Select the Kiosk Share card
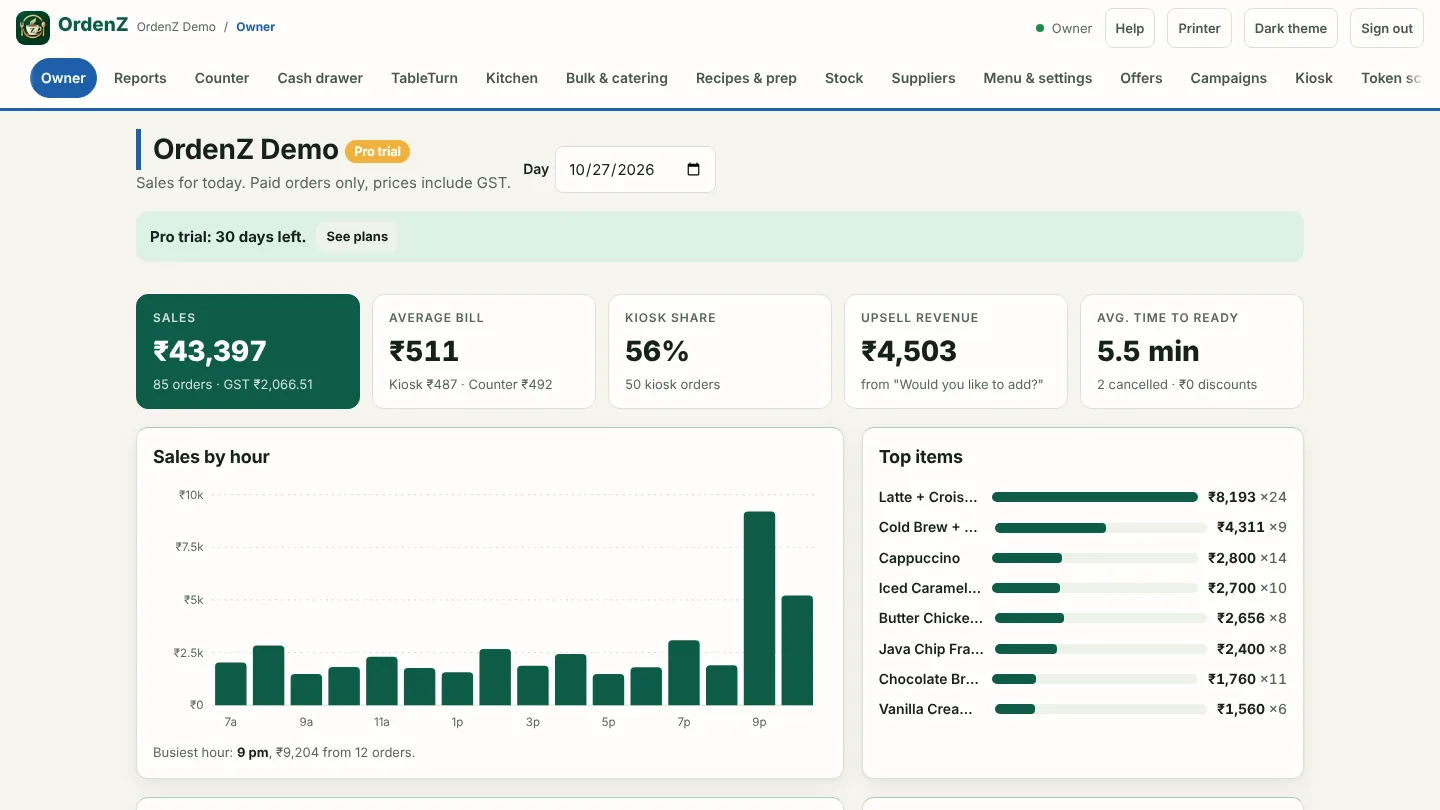The height and width of the screenshot is (810, 1440). click(720, 351)
